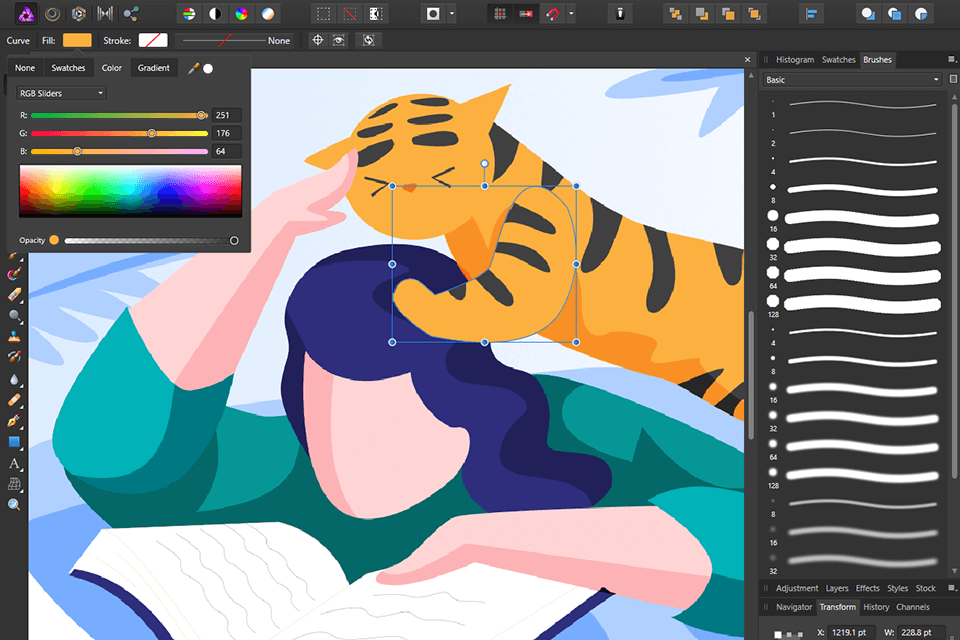Apply Auto Levels from toolbar
Image resolution: width=960 pixels, height=640 pixels.
(x=189, y=13)
